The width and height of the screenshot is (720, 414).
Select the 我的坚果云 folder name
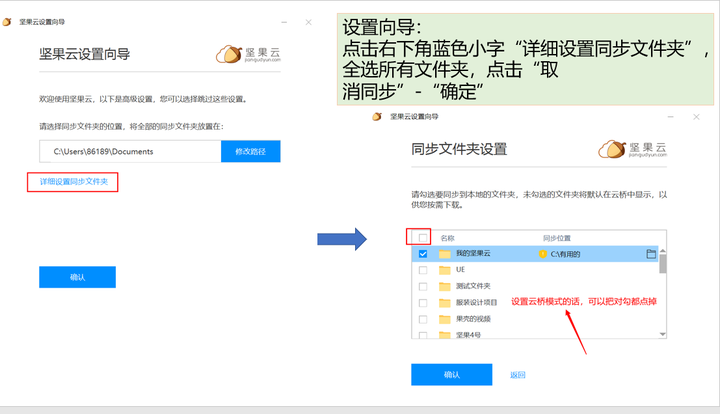click(x=473, y=253)
